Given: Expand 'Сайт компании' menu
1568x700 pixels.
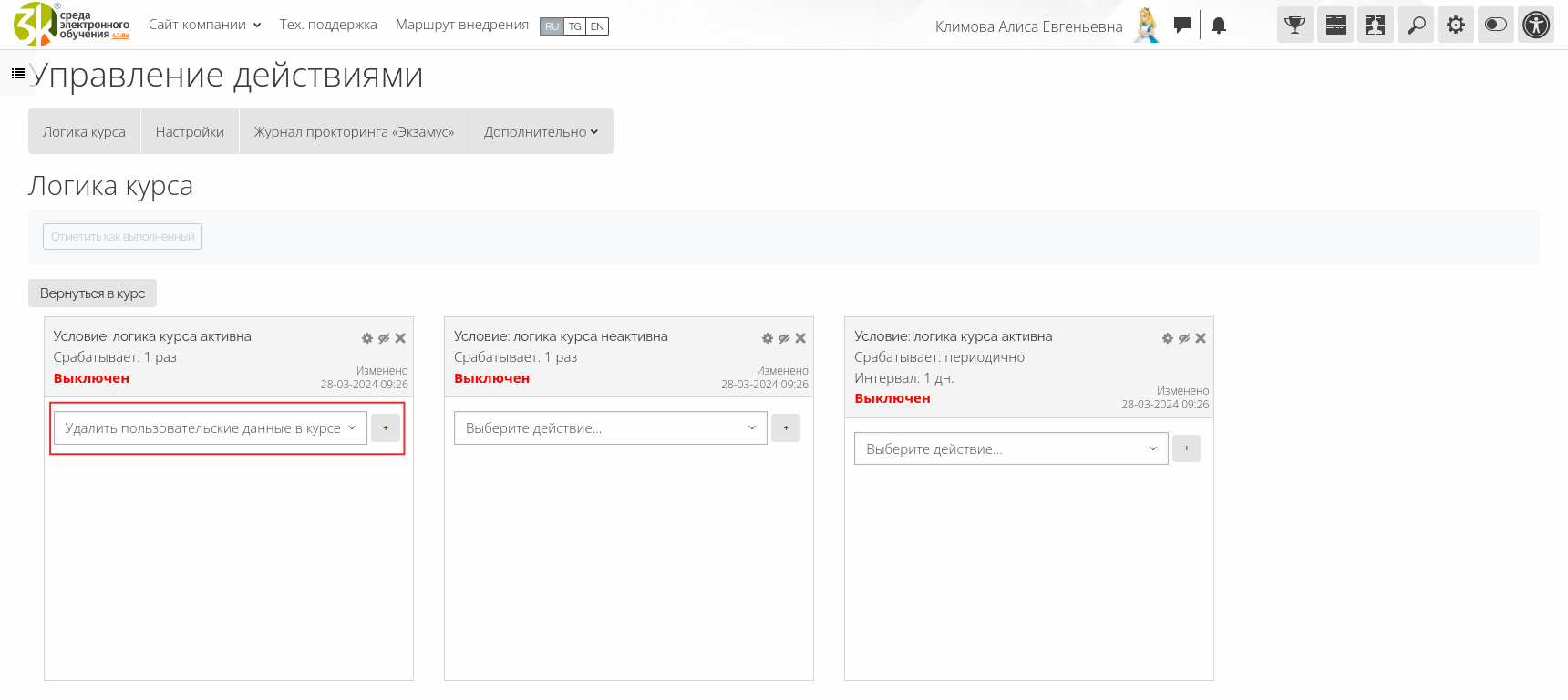Looking at the screenshot, I should [x=204, y=25].
